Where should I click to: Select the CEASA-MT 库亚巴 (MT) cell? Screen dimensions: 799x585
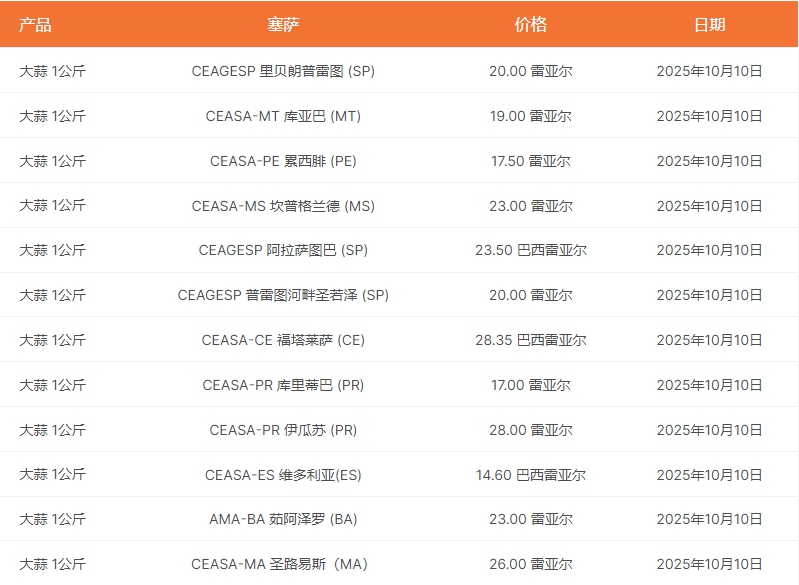(x=283, y=116)
